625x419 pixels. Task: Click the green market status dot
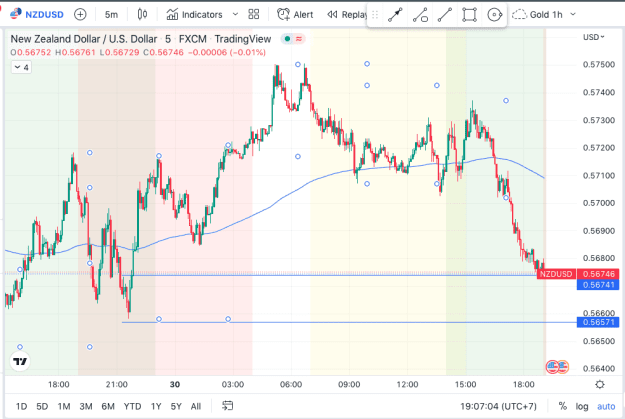[287, 39]
